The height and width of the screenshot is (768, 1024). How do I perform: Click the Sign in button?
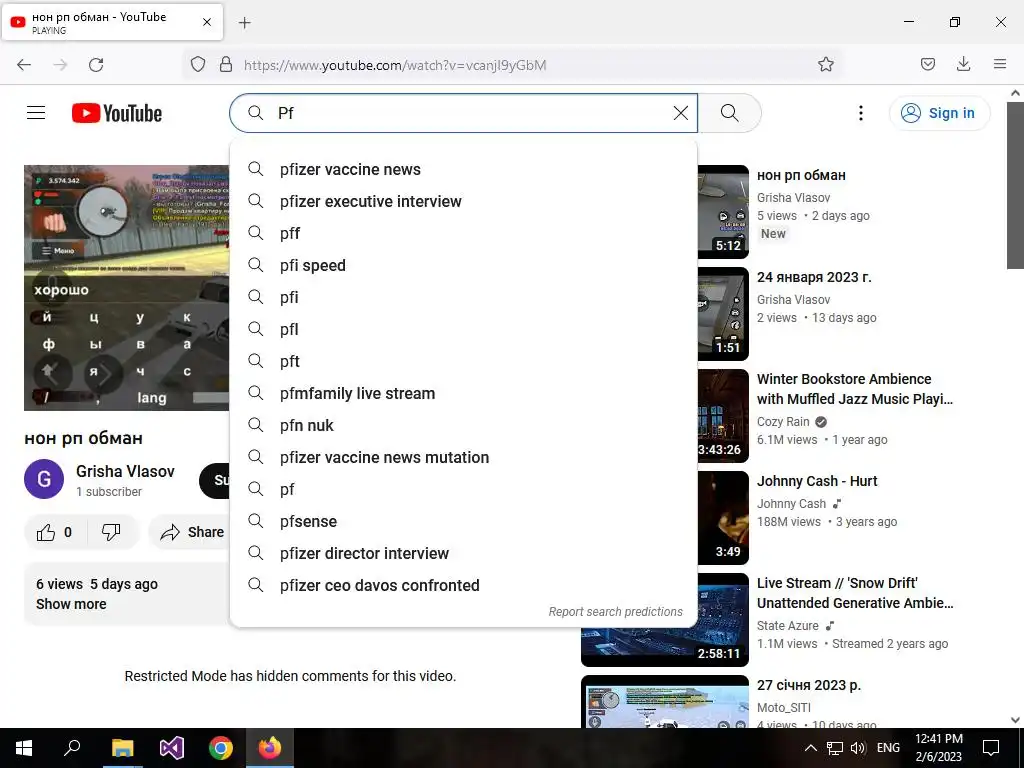click(939, 113)
